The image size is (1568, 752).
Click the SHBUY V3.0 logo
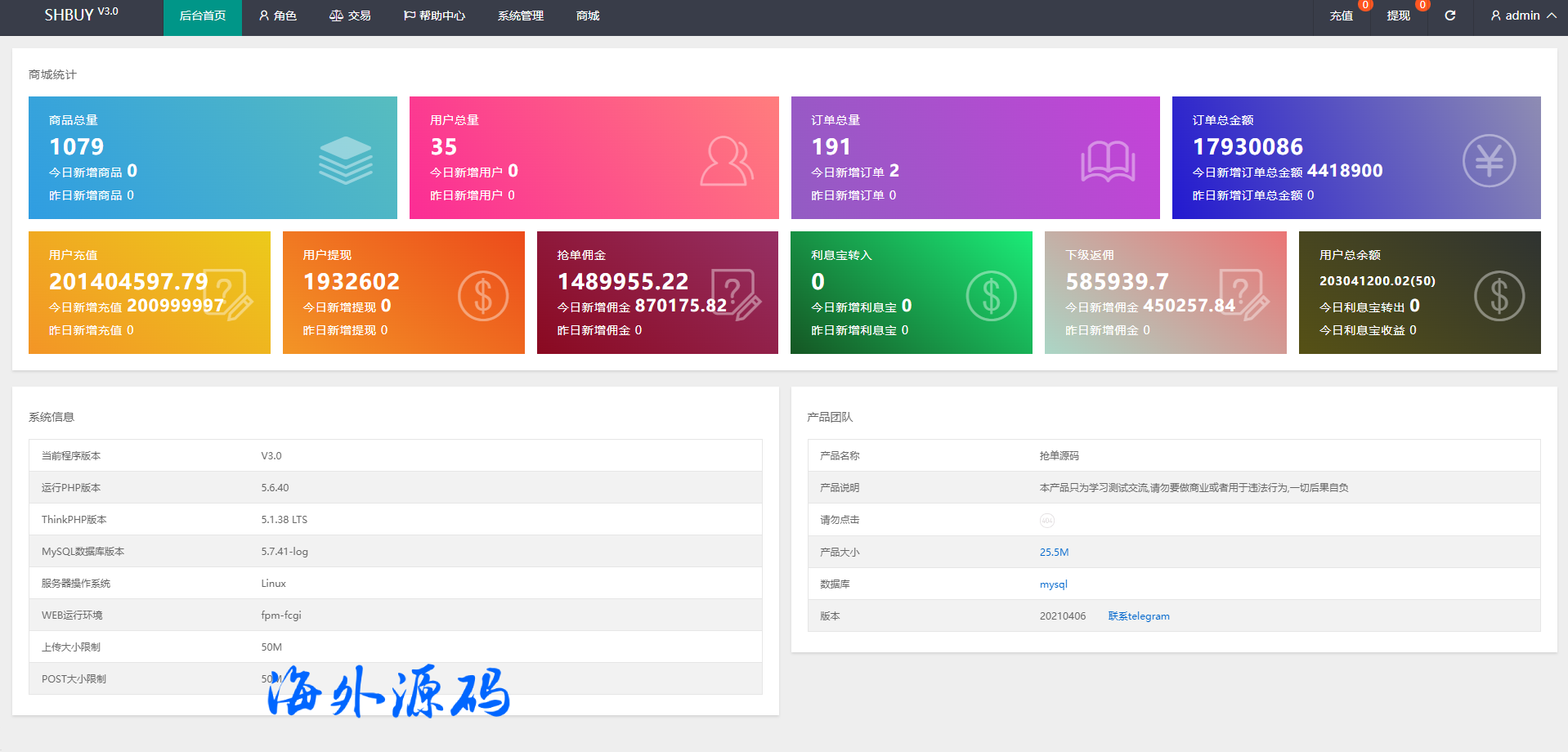[x=81, y=15]
